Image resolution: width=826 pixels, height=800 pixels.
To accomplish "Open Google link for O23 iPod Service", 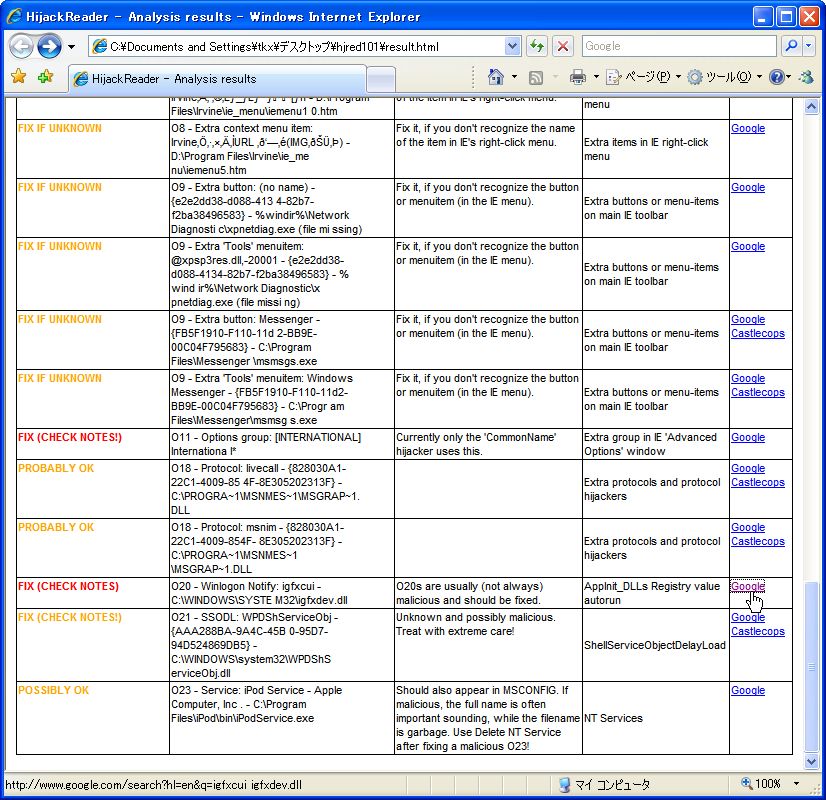I will click(x=748, y=690).
